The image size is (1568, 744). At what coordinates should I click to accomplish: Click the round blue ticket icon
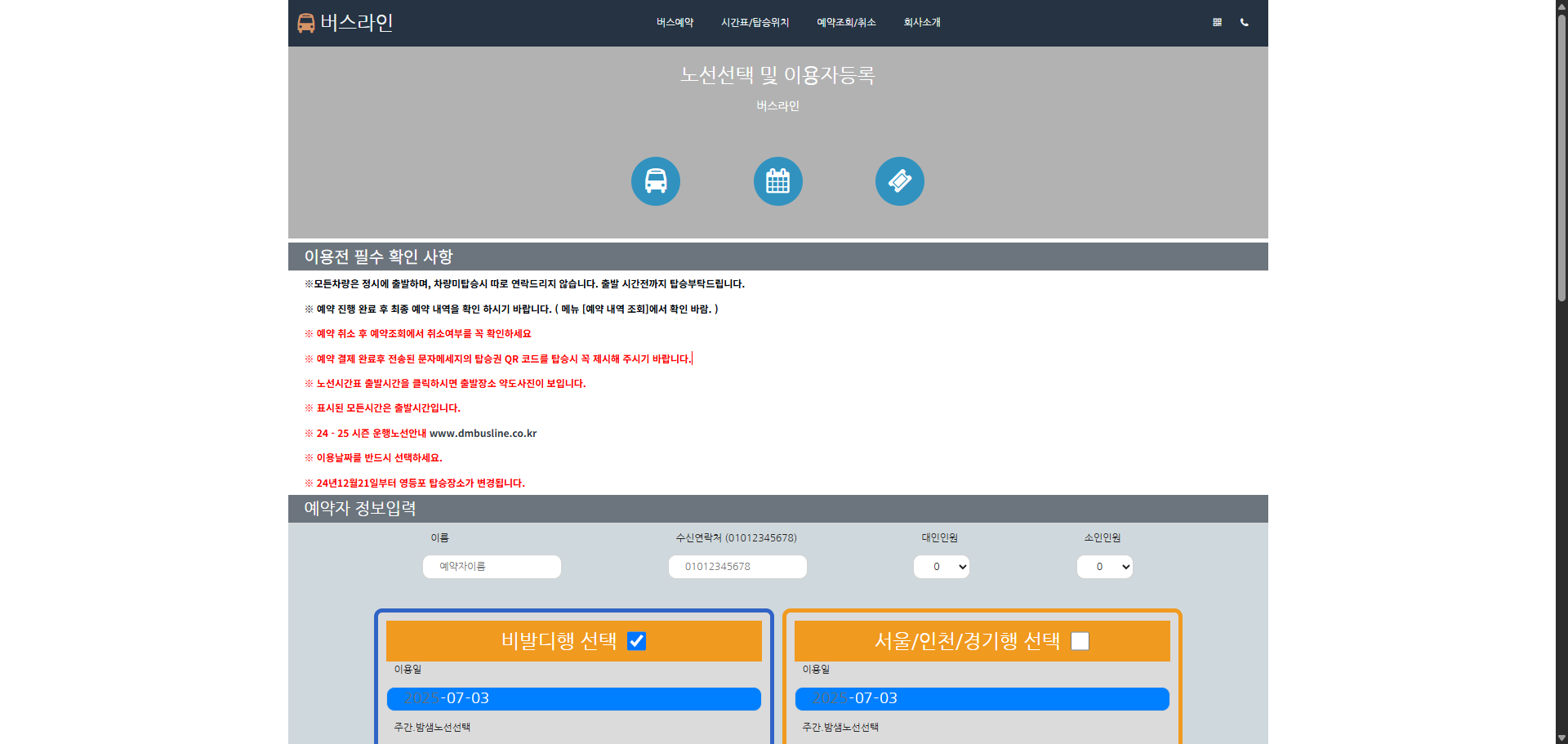[899, 181]
